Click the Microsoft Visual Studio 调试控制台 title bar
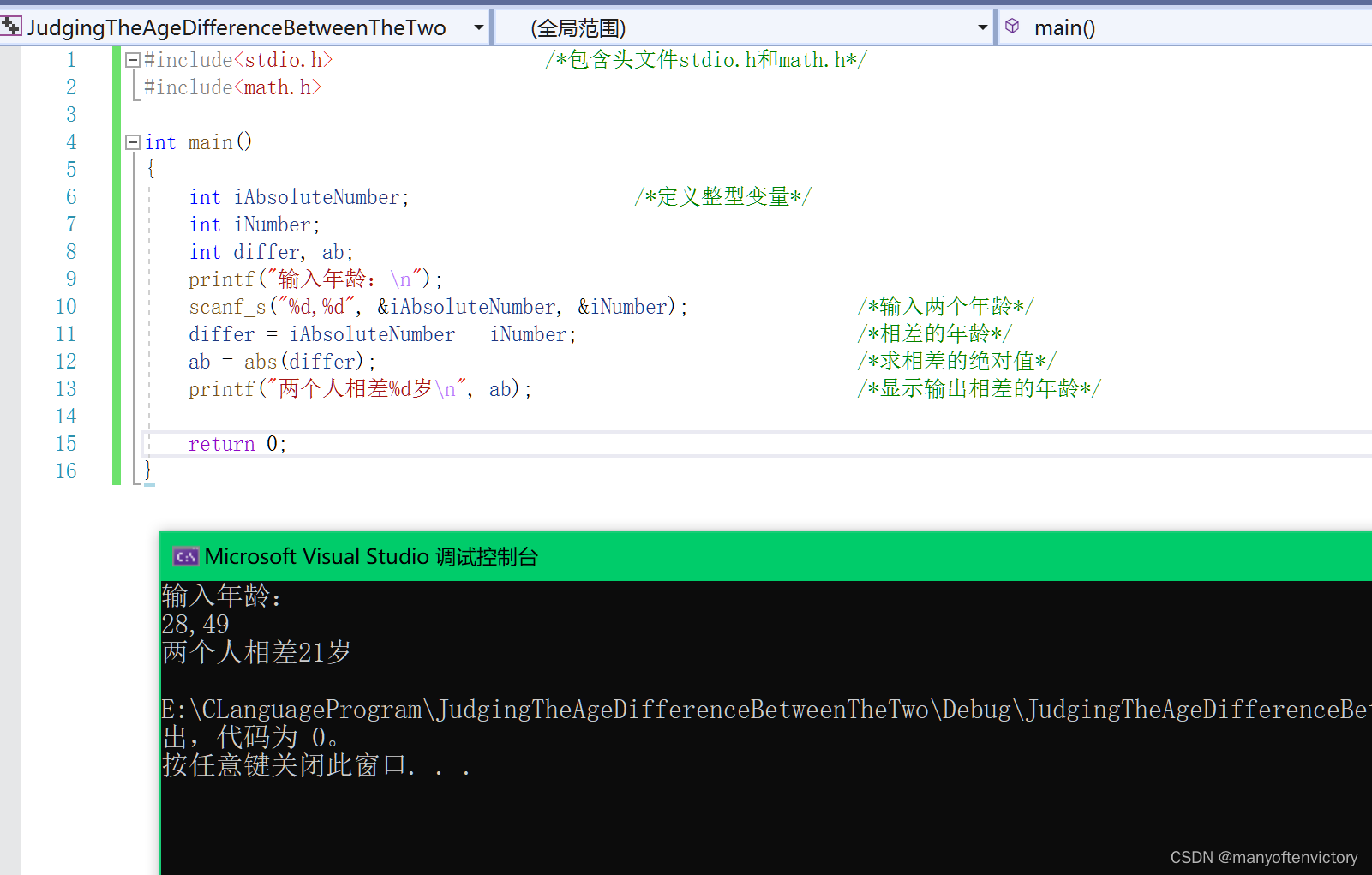 tap(765, 556)
